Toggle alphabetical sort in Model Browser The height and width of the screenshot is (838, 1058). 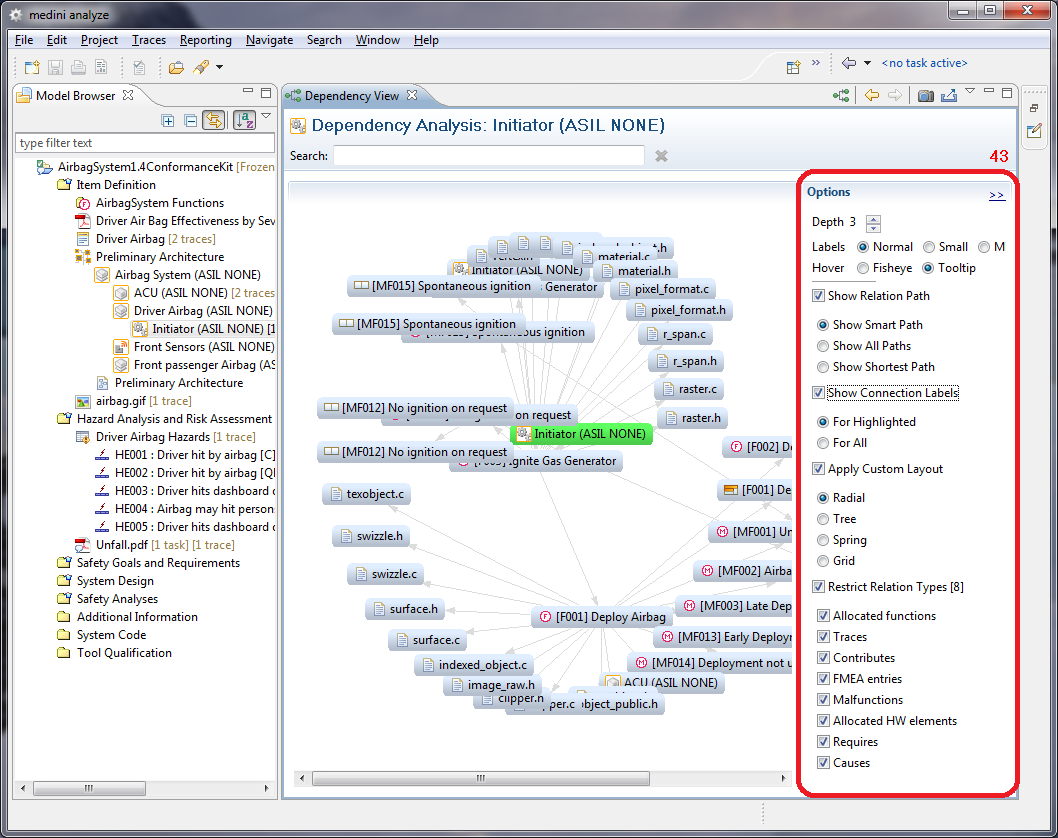point(244,120)
